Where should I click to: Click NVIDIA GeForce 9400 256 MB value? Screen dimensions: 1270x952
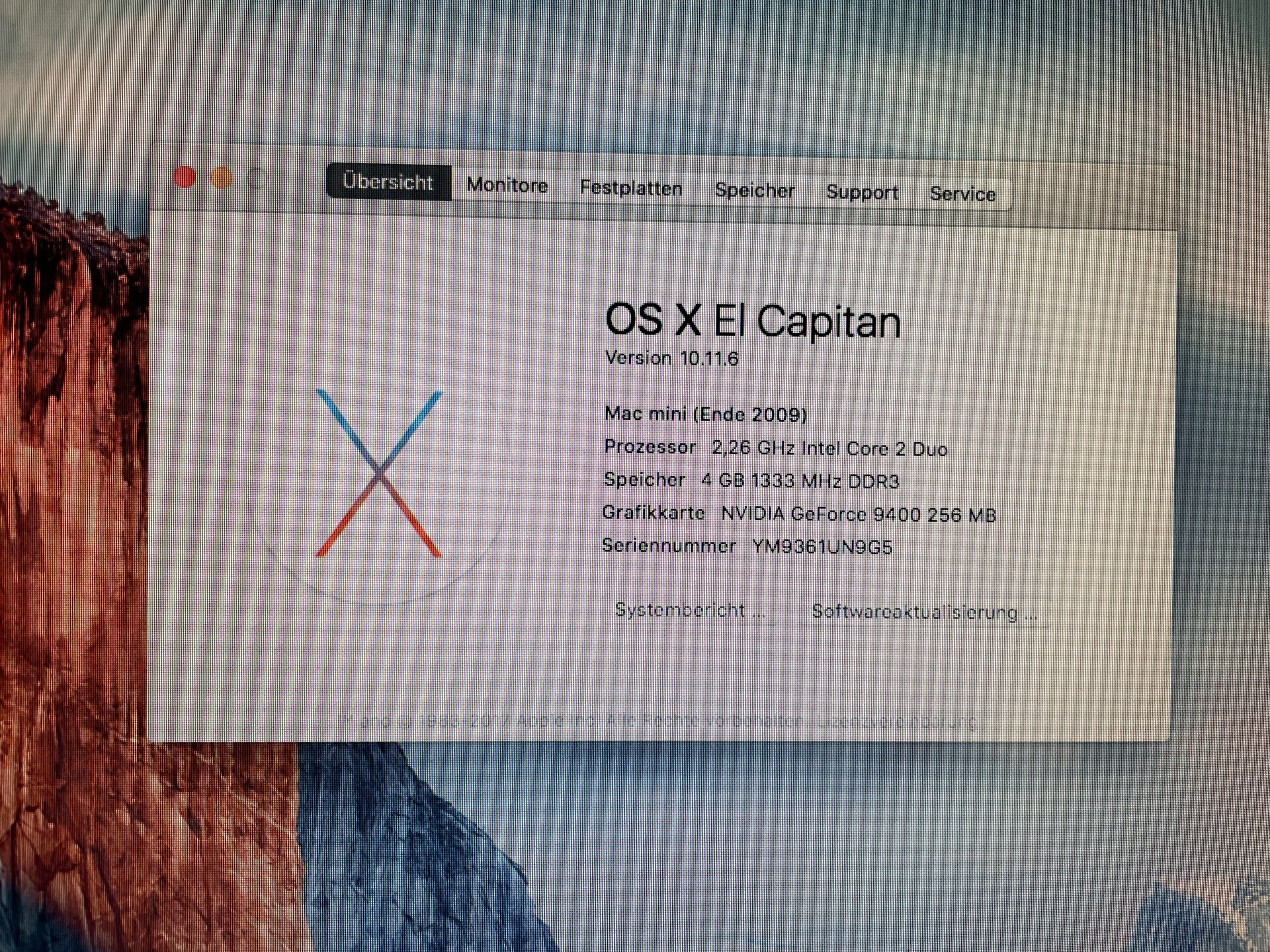coord(859,514)
